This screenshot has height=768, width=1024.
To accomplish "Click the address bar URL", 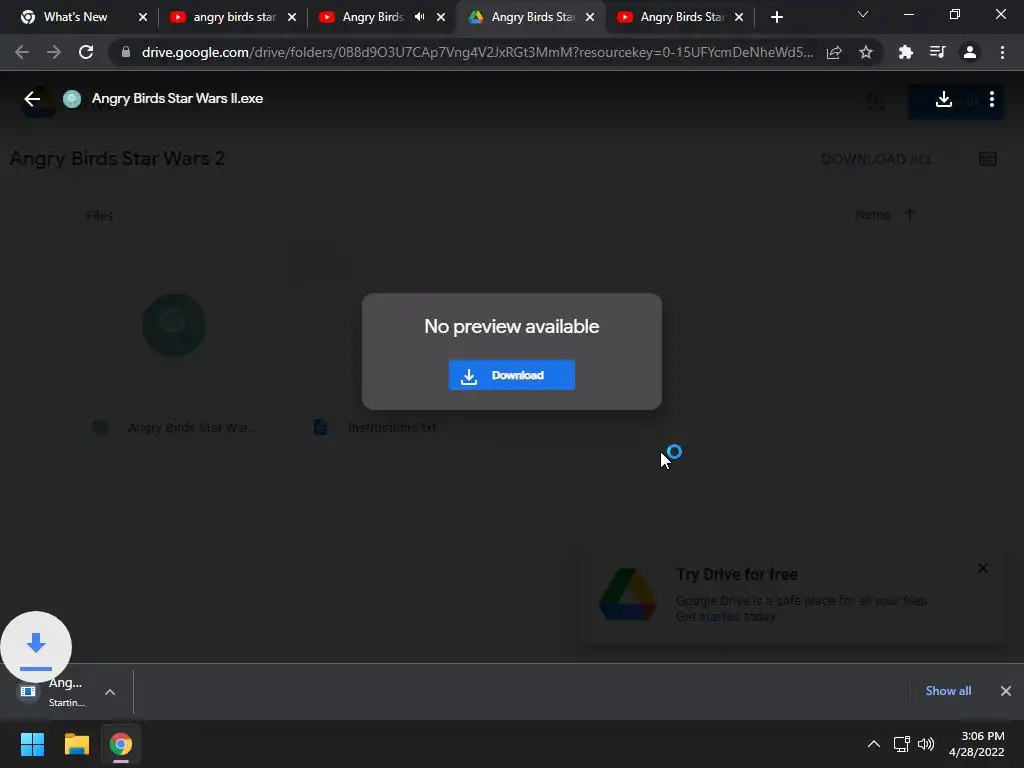I will pos(477,52).
